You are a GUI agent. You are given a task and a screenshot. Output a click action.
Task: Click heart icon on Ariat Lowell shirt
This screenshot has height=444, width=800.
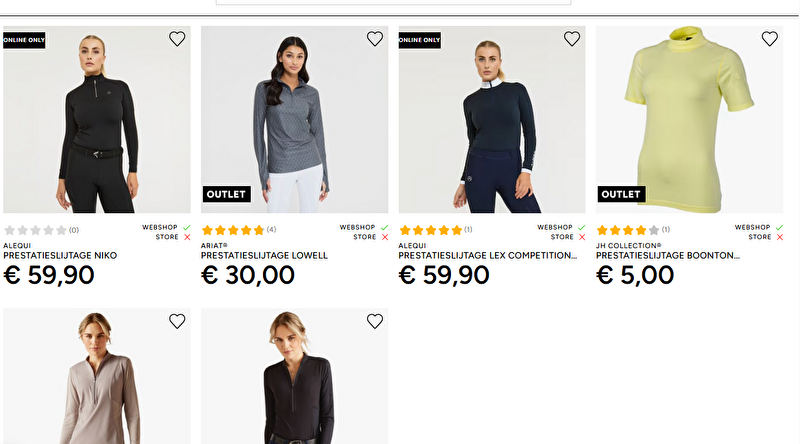[375, 39]
